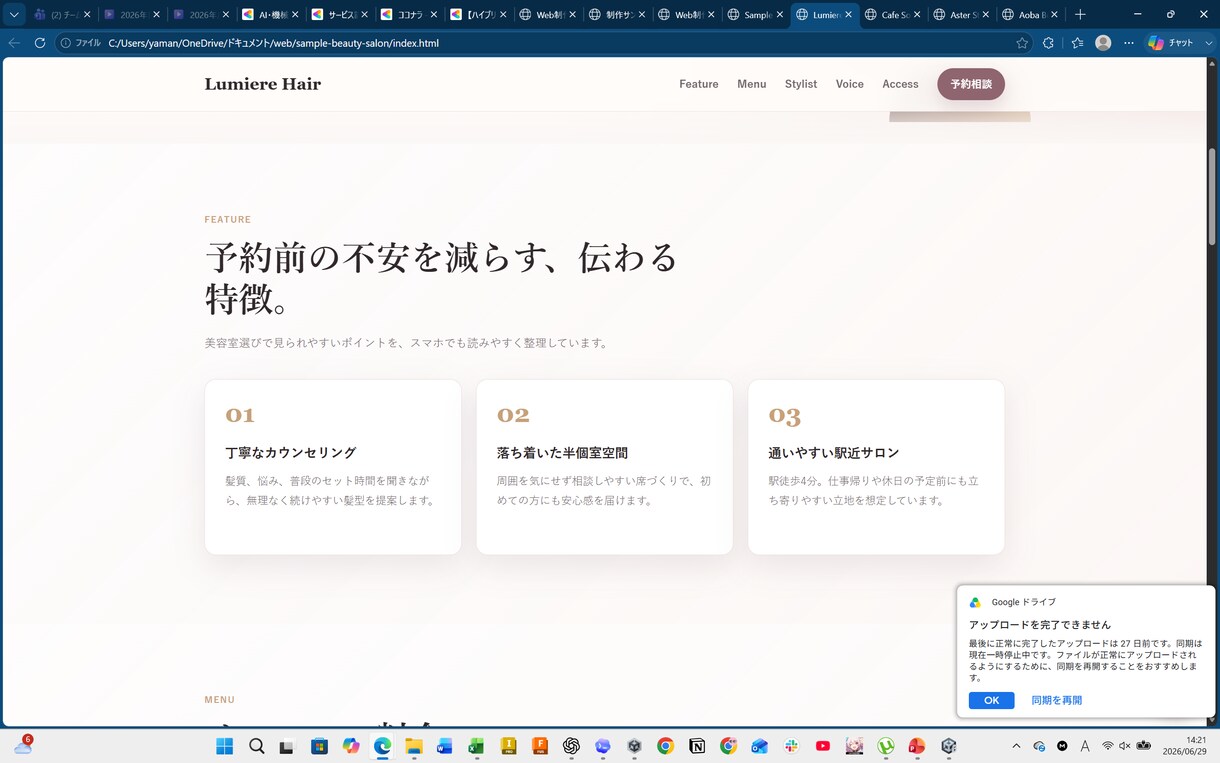Open Google Chrome from the taskbar
The height and width of the screenshot is (763, 1220).
(x=665, y=746)
